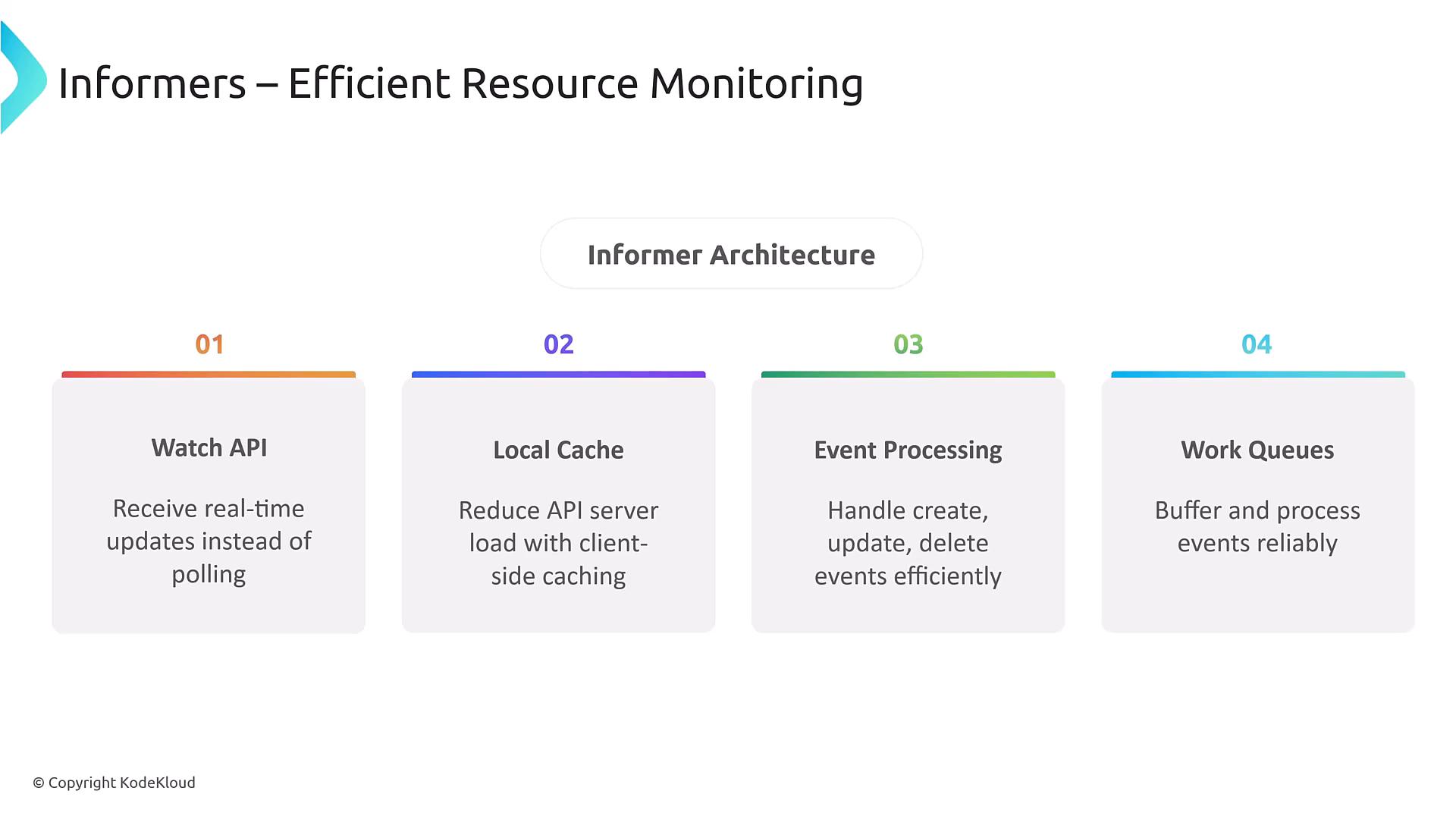Click the cyan step number '04'
1456x819 pixels.
click(1257, 344)
